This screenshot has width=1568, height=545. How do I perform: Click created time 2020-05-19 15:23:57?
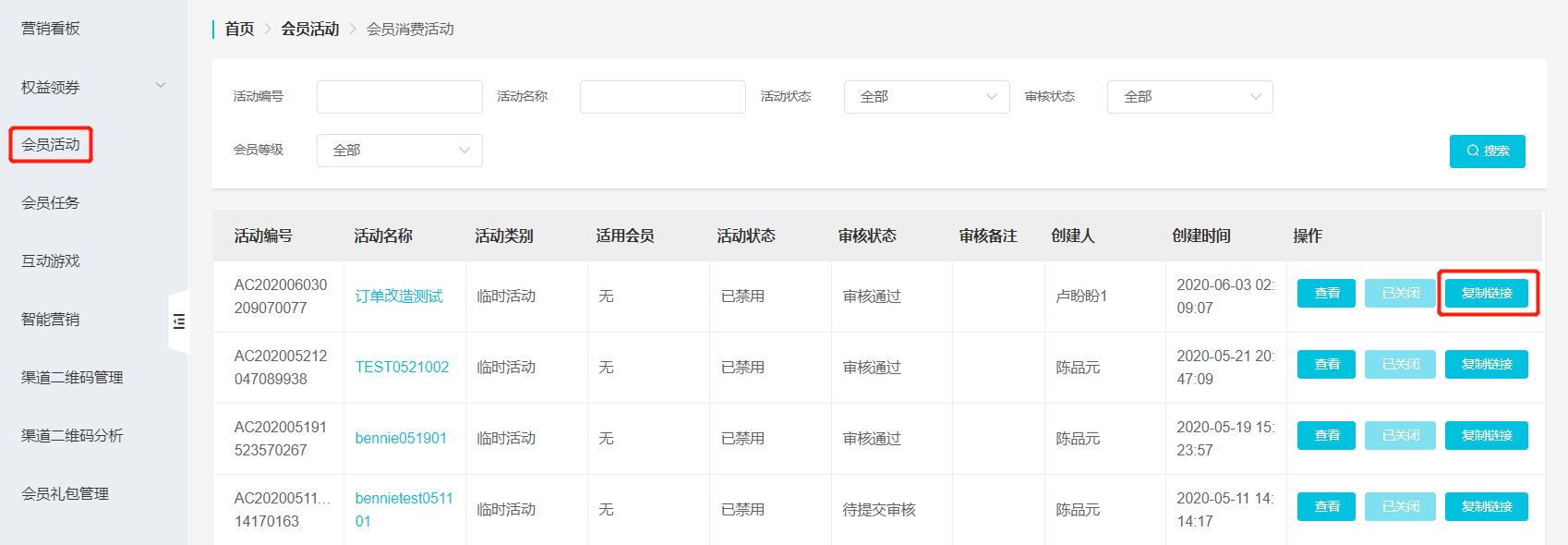point(1225,439)
